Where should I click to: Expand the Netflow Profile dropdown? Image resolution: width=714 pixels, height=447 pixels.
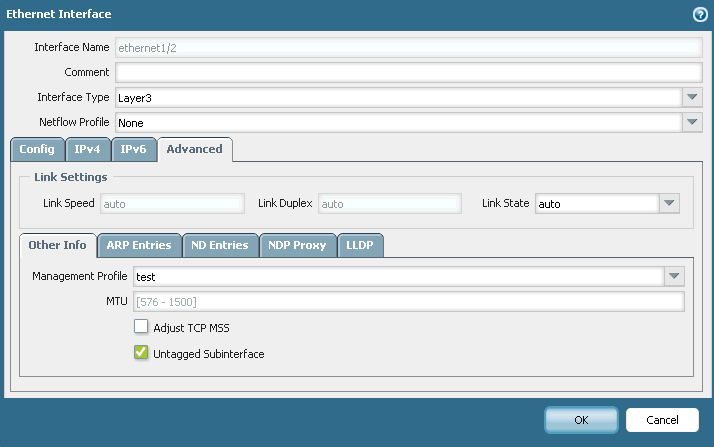point(692,122)
